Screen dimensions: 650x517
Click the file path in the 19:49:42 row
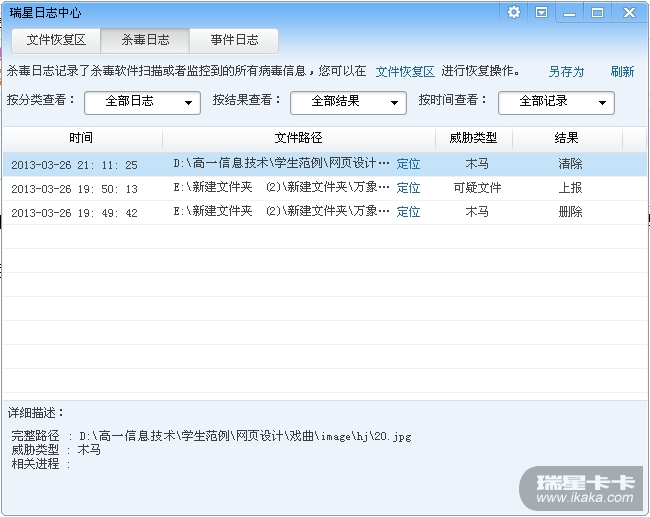point(281,211)
